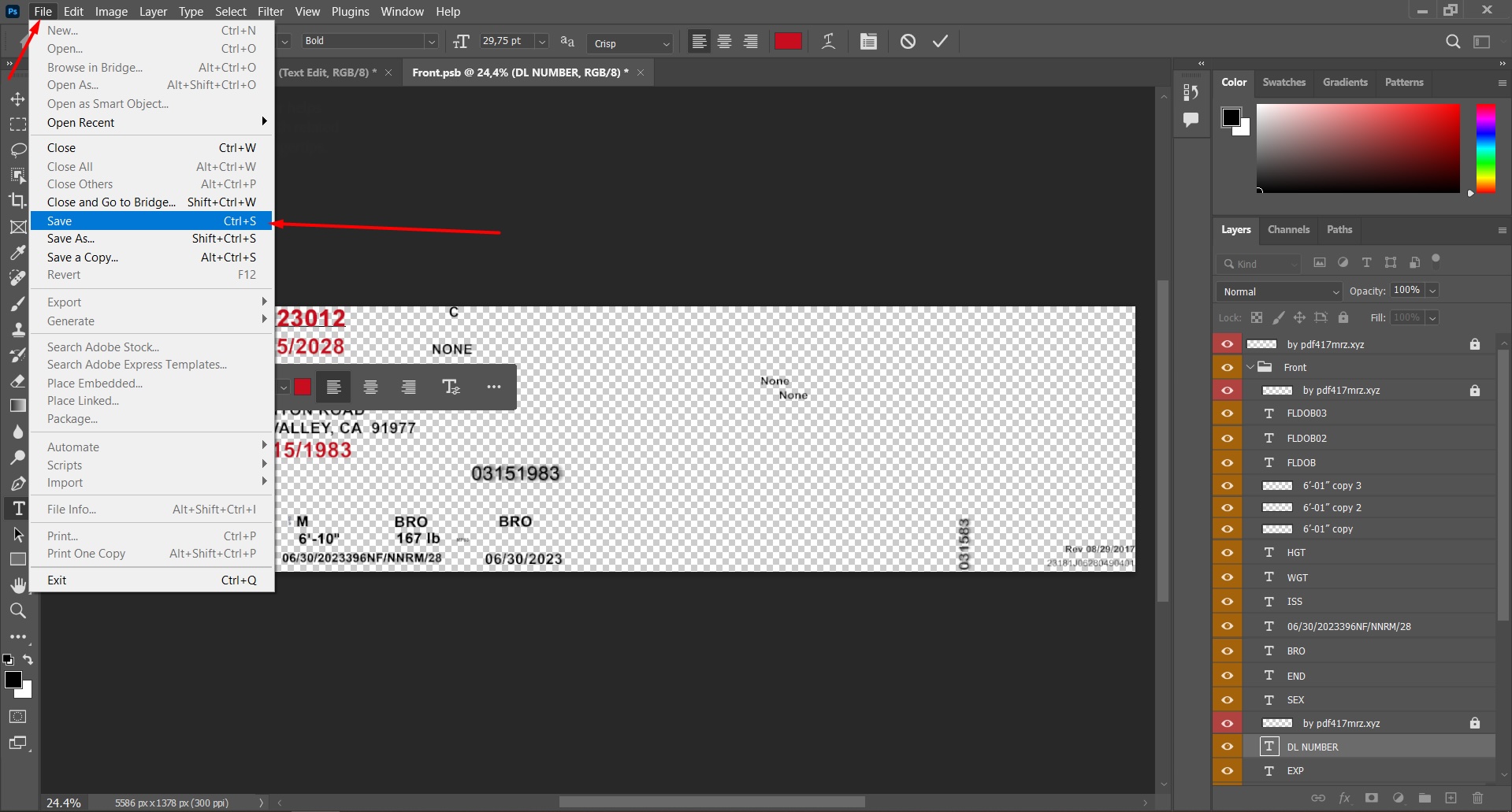Activate the Horizontal Type tool
The image size is (1512, 812).
(x=17, y=508)
